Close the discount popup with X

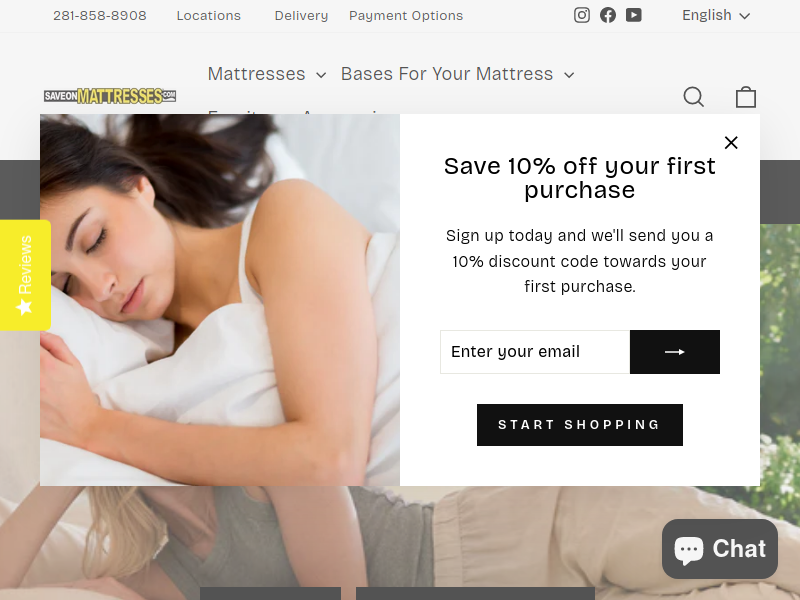click(x=731, y=143)
